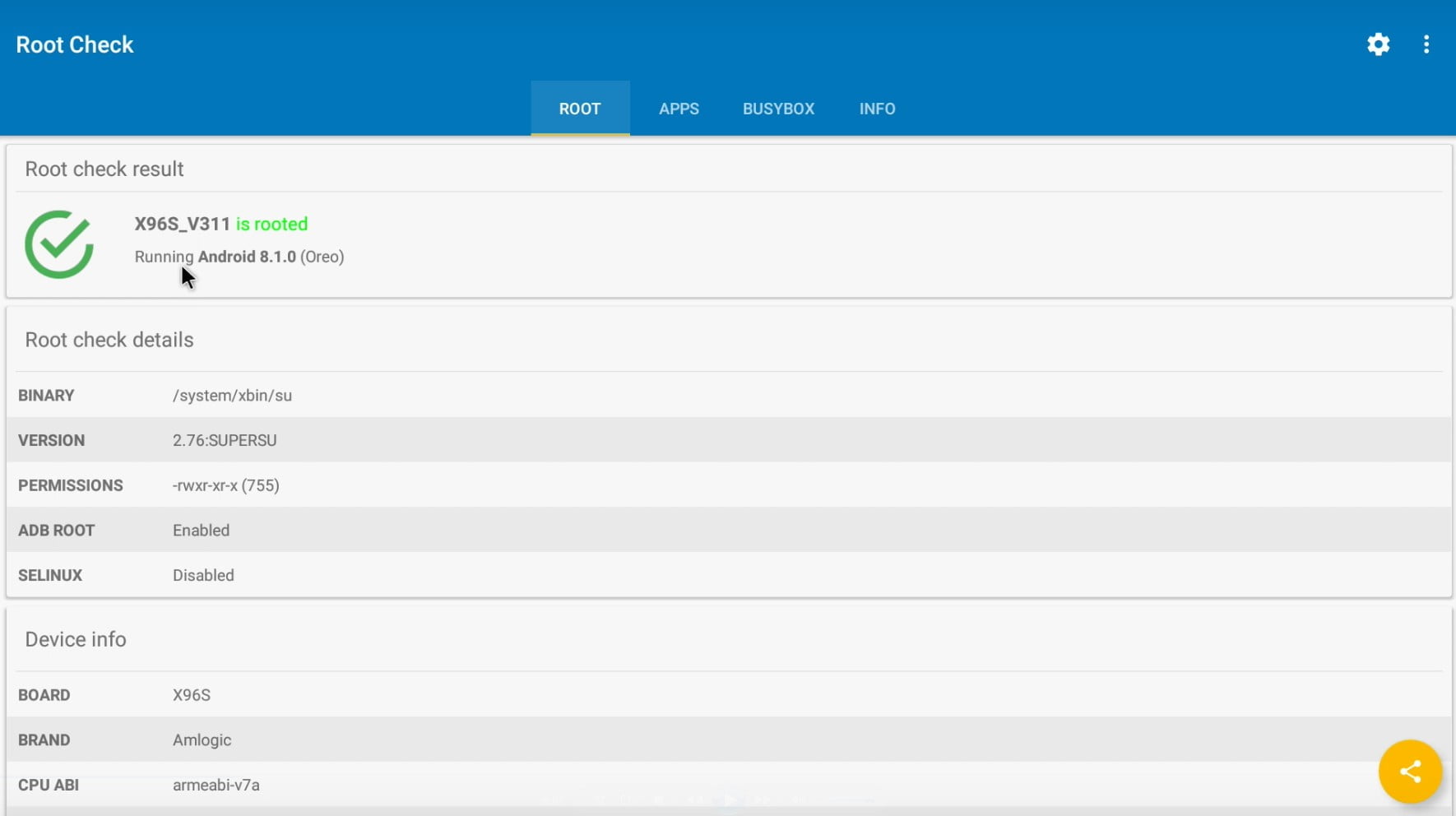Click the 'Device info' heading
Screen dimensions: 1456x816
coord(76,639)
